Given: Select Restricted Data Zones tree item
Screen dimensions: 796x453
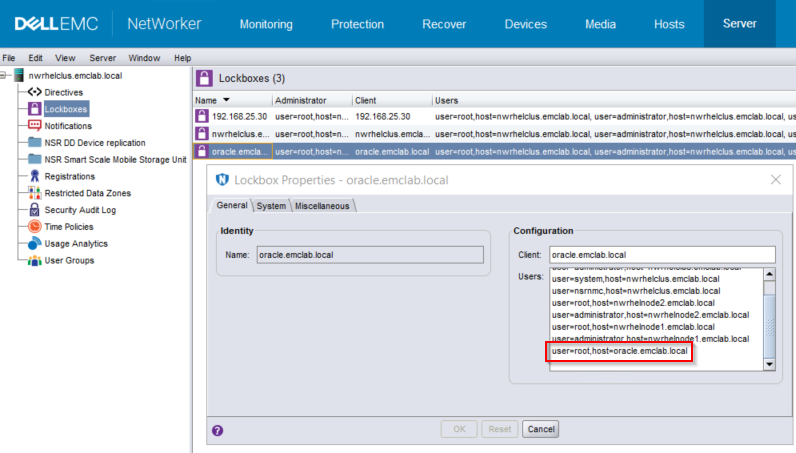Looking at the screenshot, I should click(x=87, y=193).
